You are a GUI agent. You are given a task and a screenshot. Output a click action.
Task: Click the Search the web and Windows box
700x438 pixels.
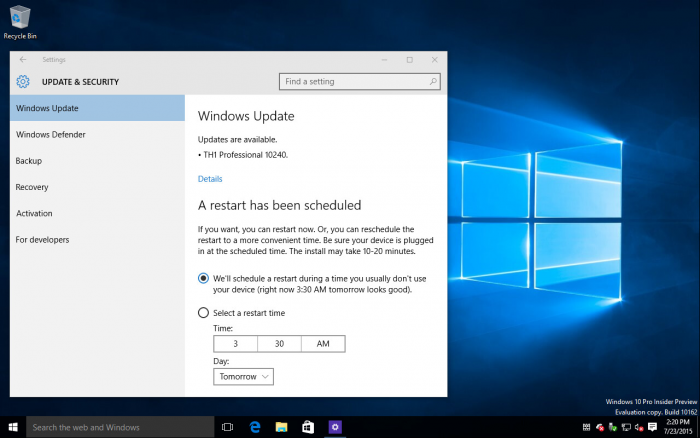120,427
